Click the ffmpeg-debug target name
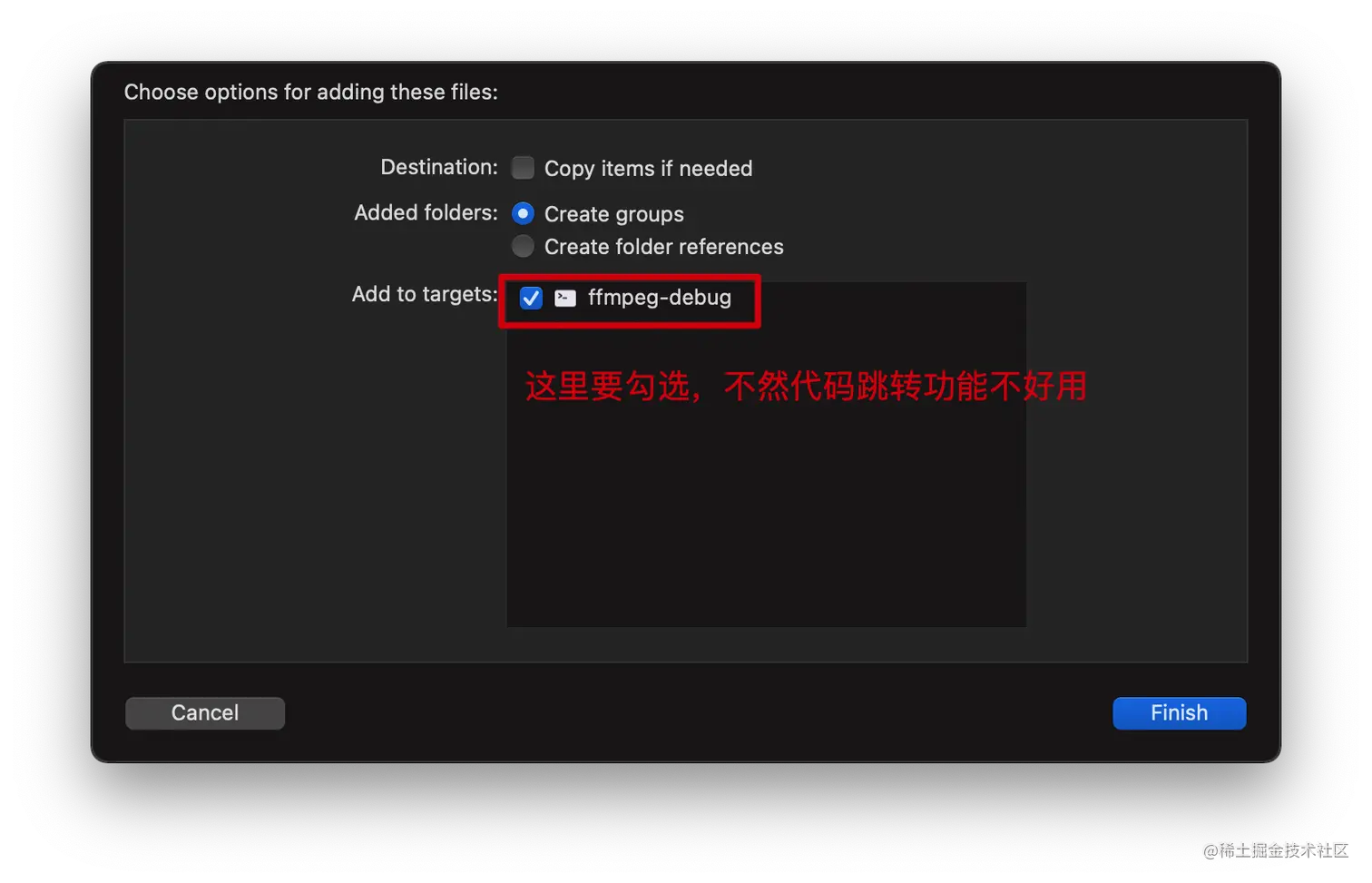Image resolution: width=1372 pixels, height=883 pixels. point(660,298)
